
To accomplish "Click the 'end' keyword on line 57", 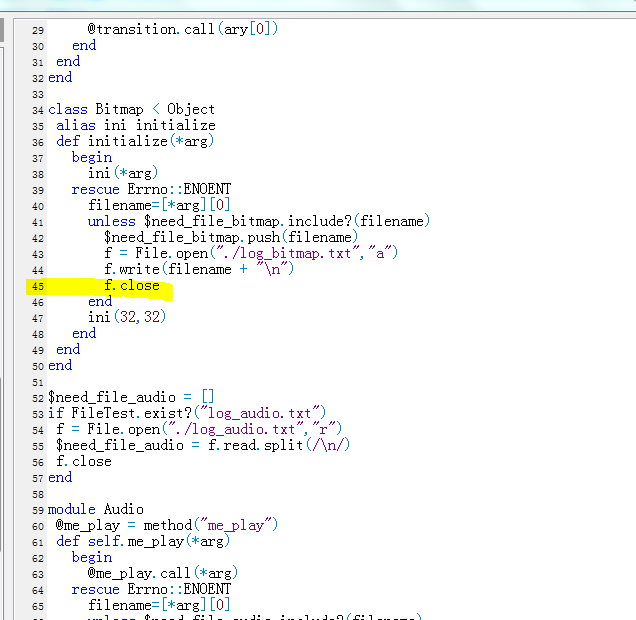I will point(60,477).
